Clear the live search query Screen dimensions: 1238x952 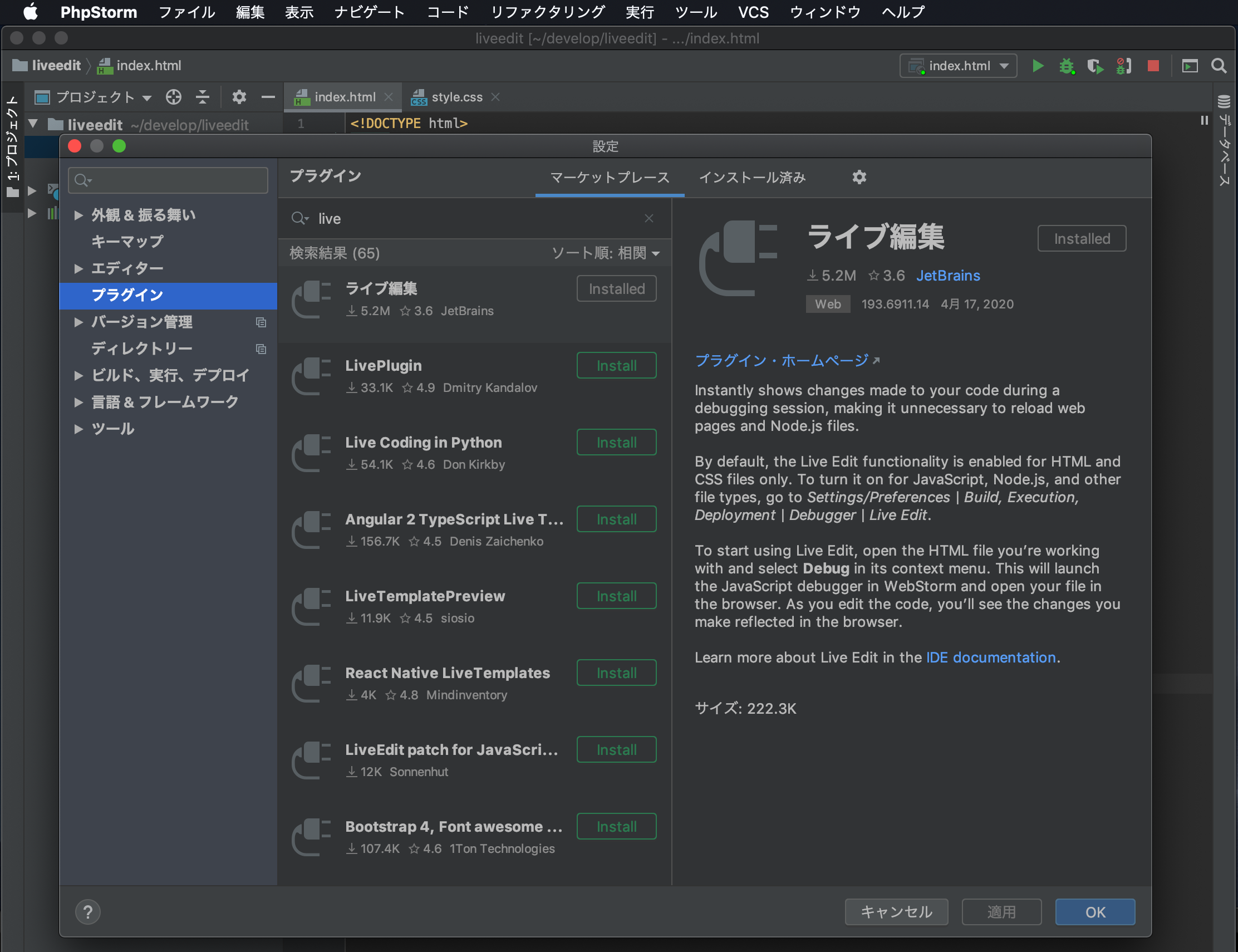[648, 218]
